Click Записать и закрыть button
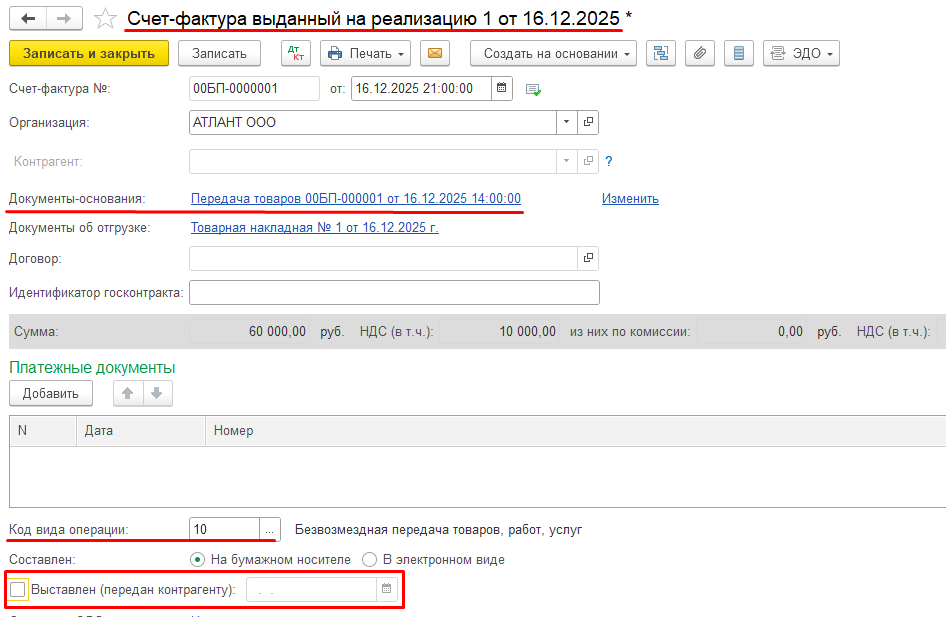 (88, 53)
